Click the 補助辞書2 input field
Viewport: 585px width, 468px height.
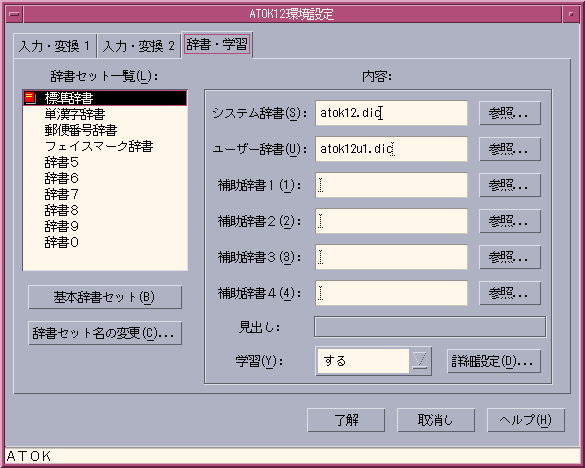[391, 221]
